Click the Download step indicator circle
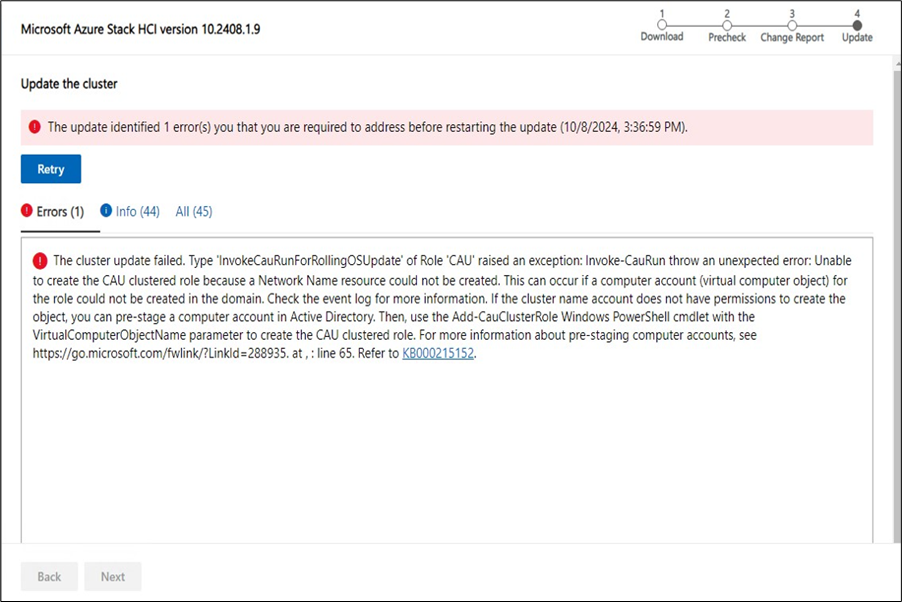 pyautogui.click(x=661, y=23)
